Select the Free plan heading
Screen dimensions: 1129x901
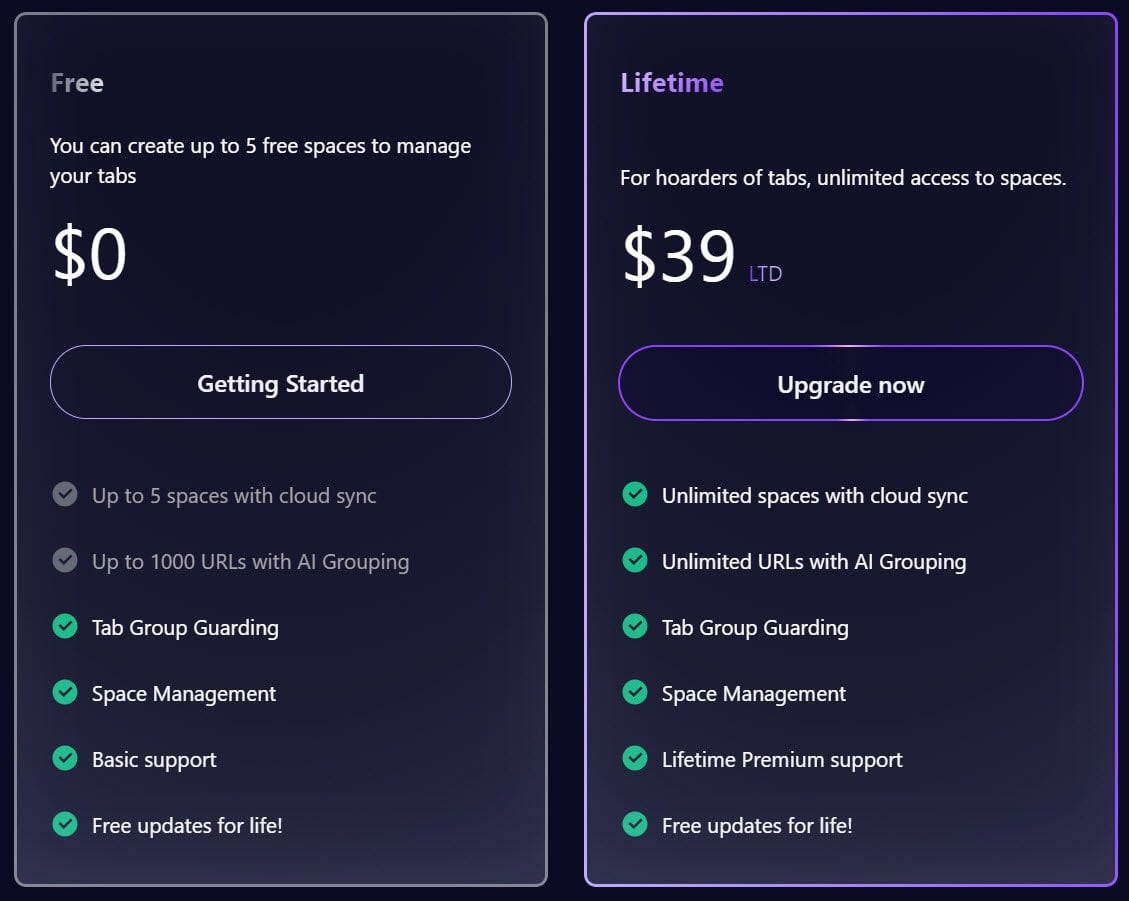pyautogui.click(x=76, y=83)
